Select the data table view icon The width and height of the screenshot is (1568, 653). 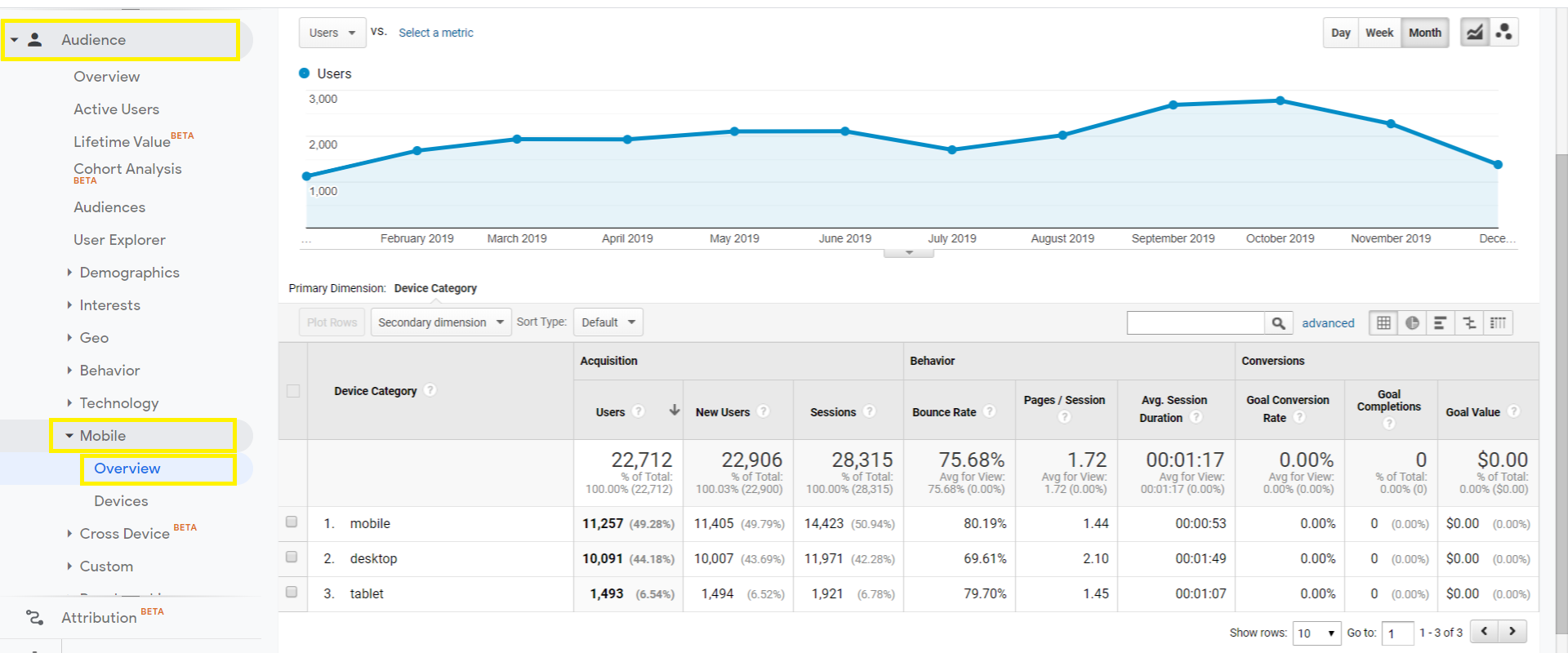(x=1383, y=323)
